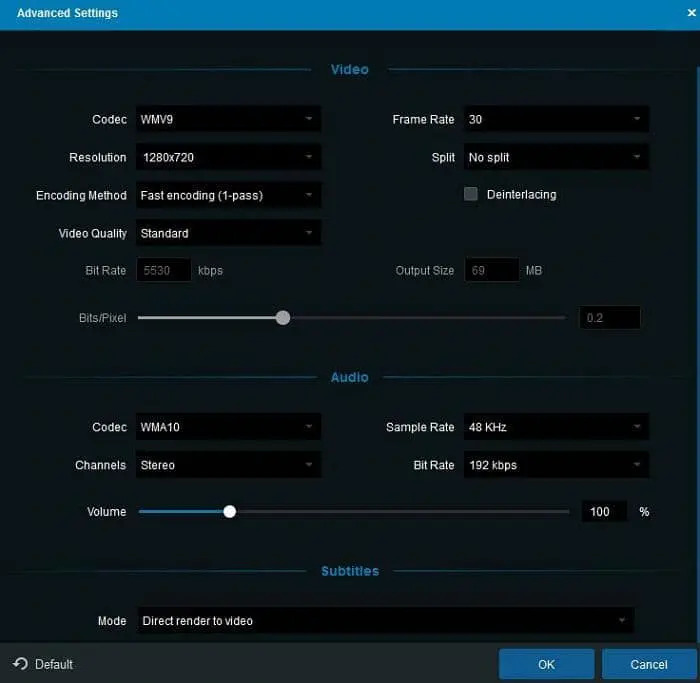Open the subtitles Mode dropdown
Image resolution: width=700 pixels, height=683 pixels.
coord(385,621)
